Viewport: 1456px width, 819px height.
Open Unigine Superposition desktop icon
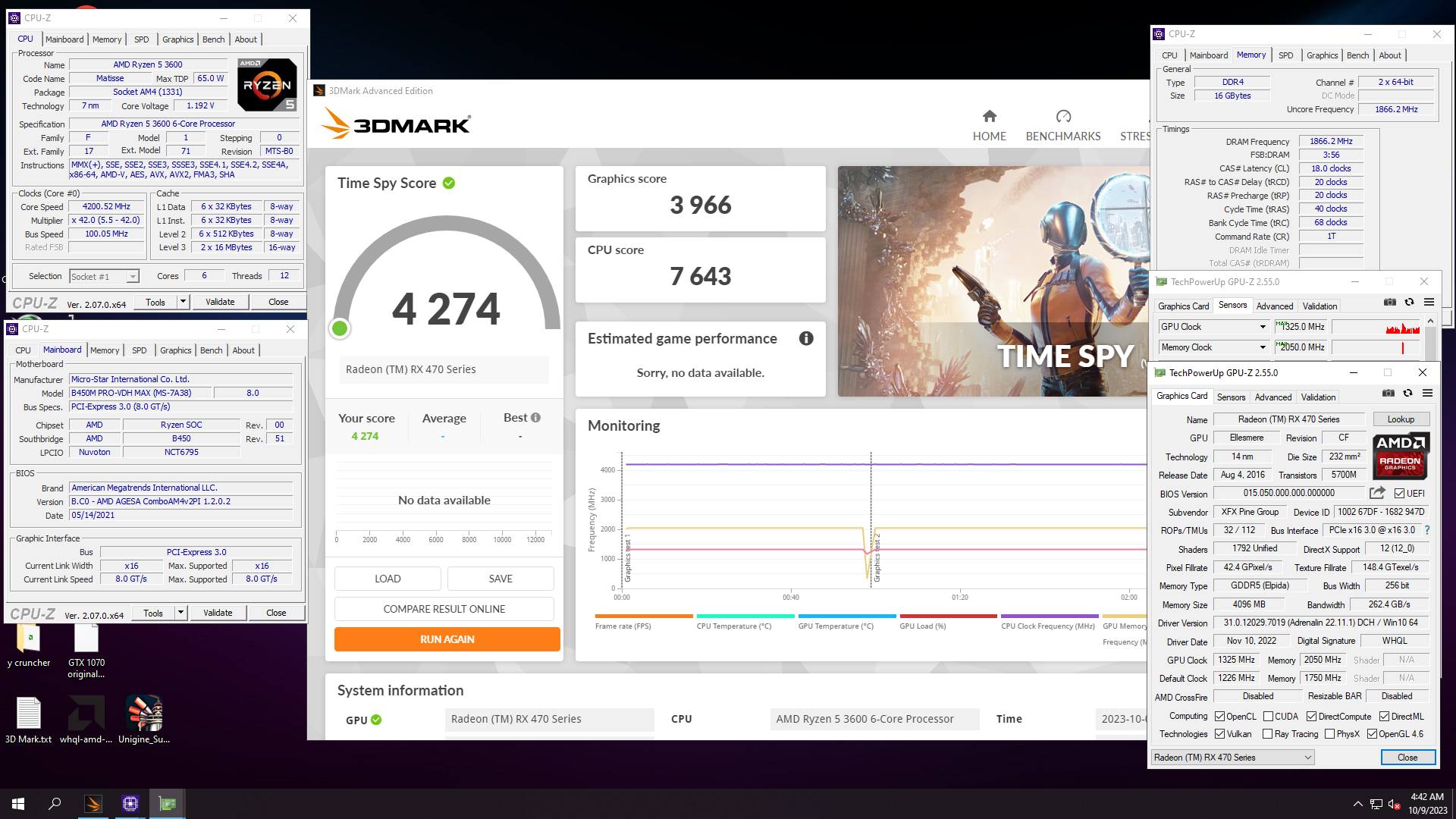[144, 720]
